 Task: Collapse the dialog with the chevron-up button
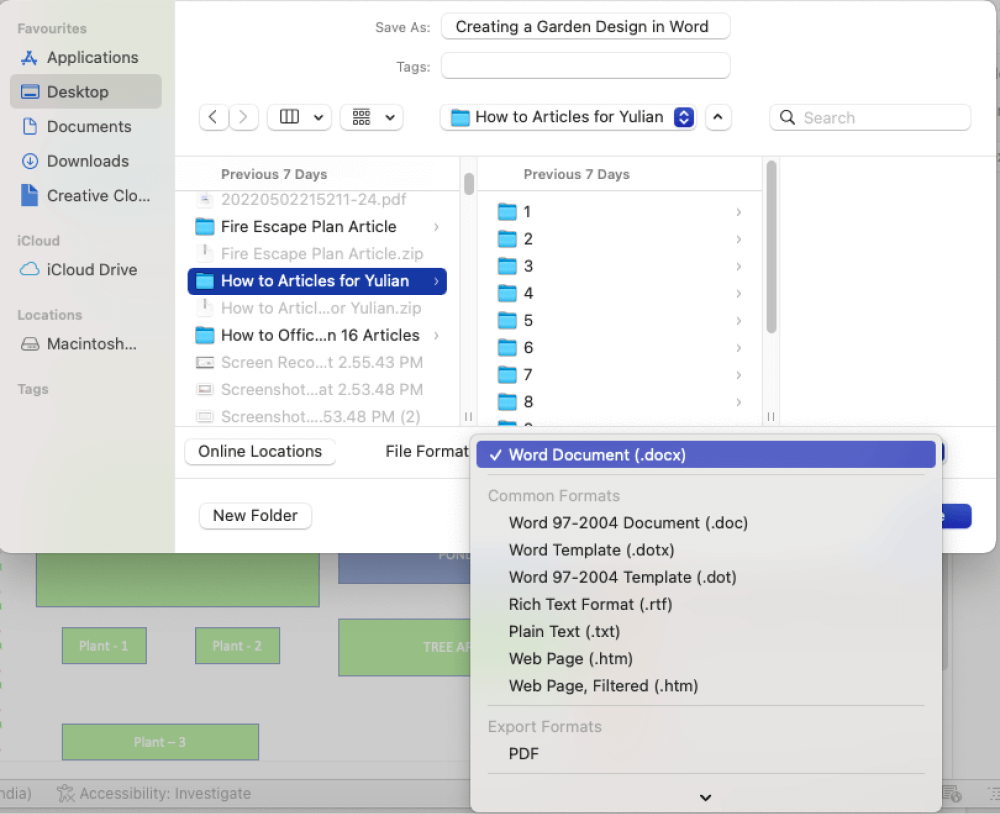coord(718,117)
